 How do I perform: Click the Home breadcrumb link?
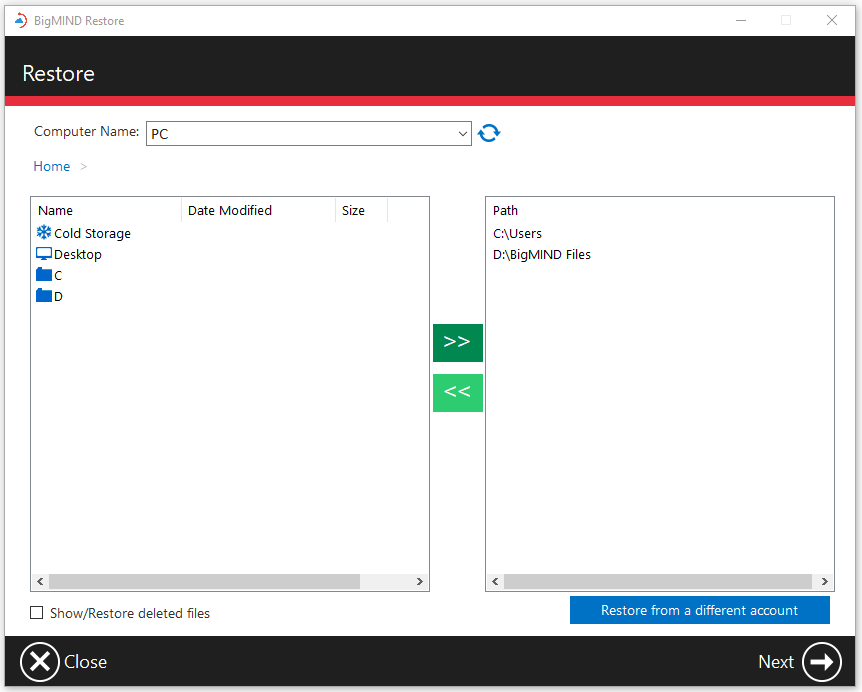tap(51, 166)
